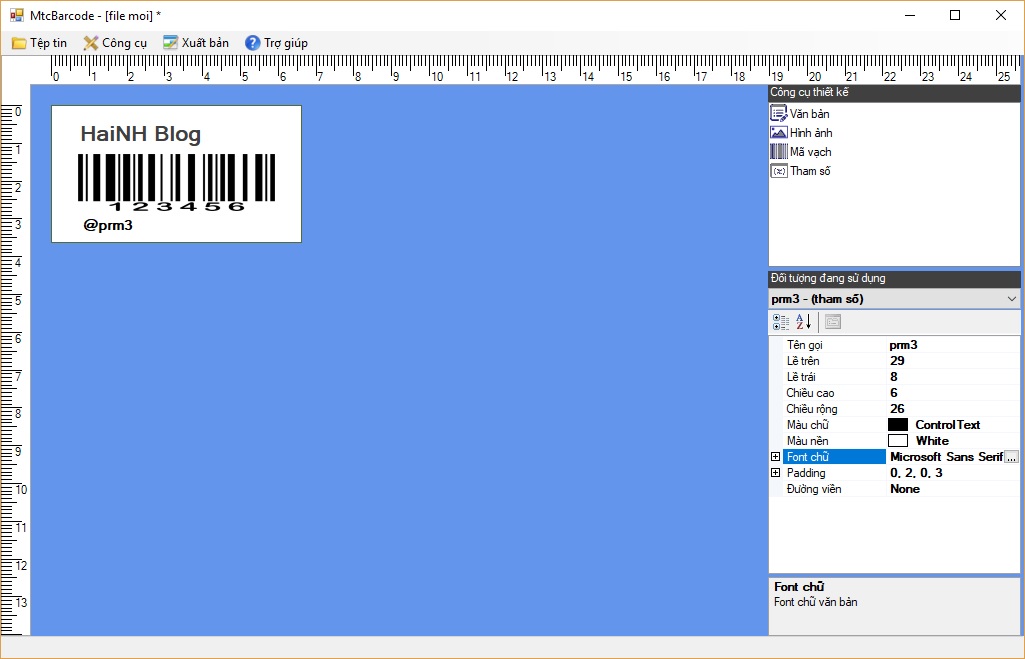Open the Property Pages icon
The width and height of the screenshot is (1025, 659).
(x=832, y=322)
